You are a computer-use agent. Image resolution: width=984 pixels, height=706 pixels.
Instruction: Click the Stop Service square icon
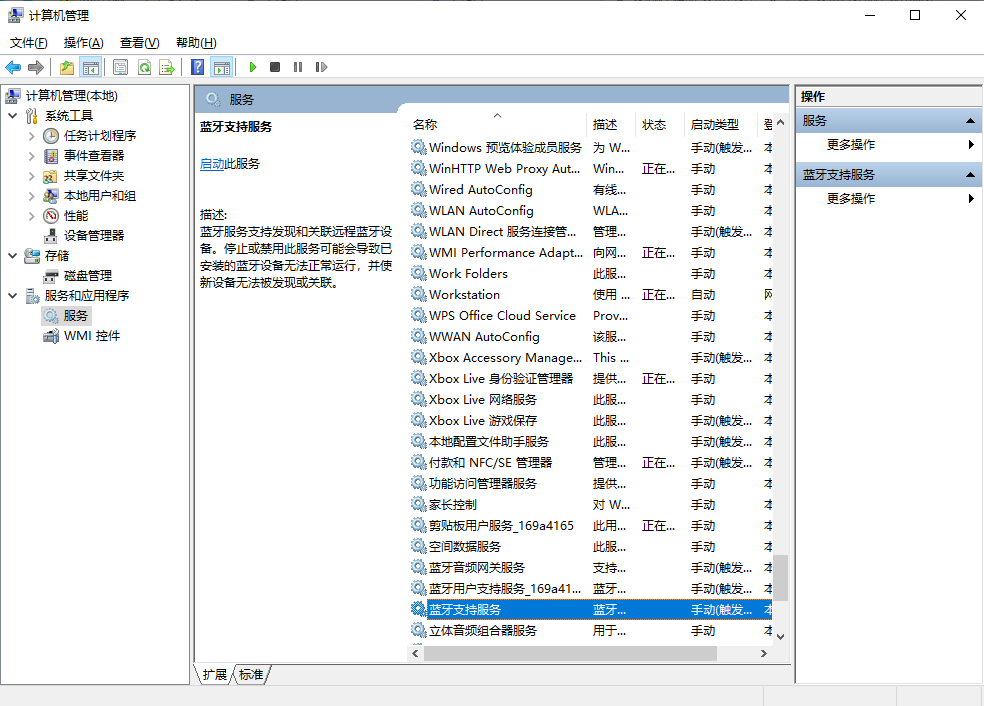click(275, 67)
